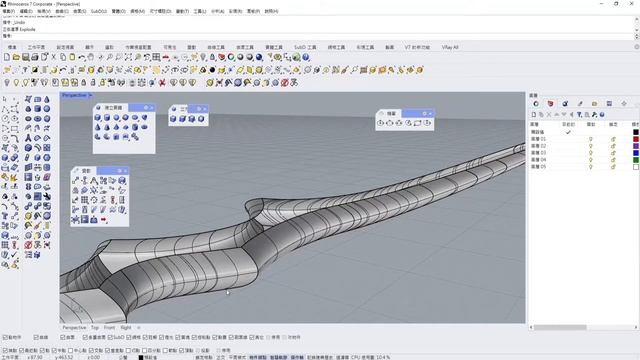Switch to the V7 new features toolbar tab

417,47
